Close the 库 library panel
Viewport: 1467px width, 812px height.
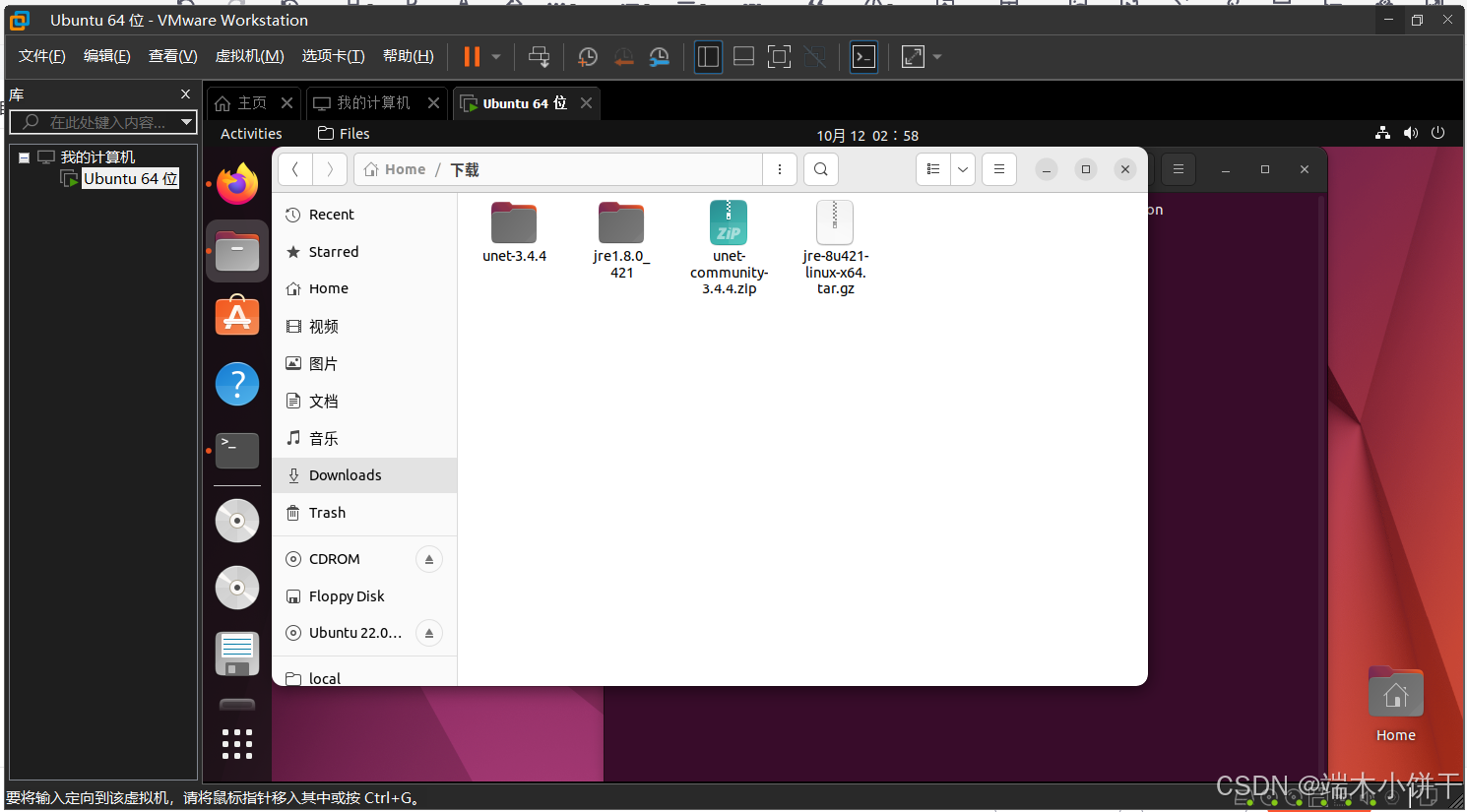pyautogui.click(x=185, y=94)
